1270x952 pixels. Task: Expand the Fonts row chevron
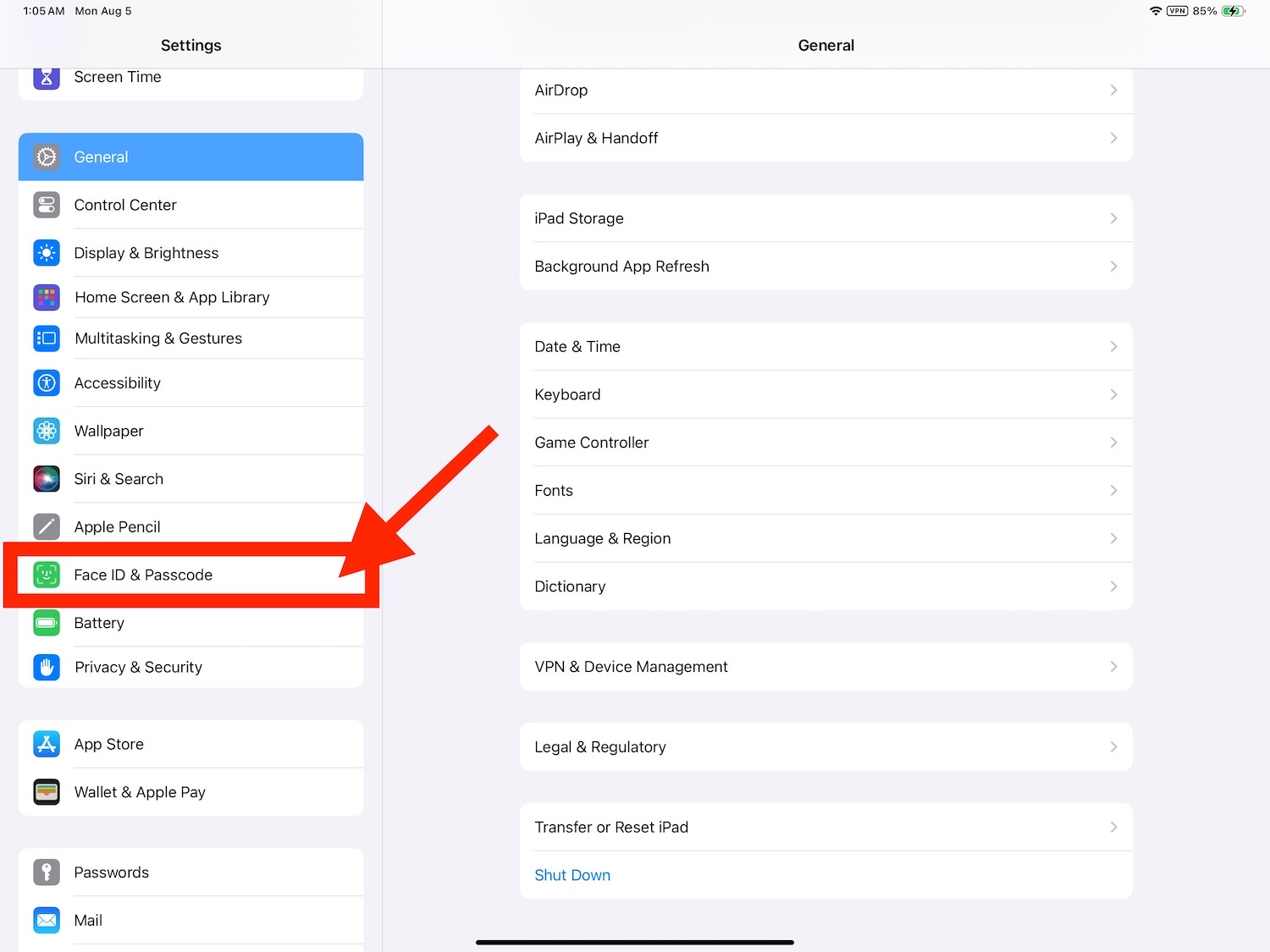point(1113,491)
